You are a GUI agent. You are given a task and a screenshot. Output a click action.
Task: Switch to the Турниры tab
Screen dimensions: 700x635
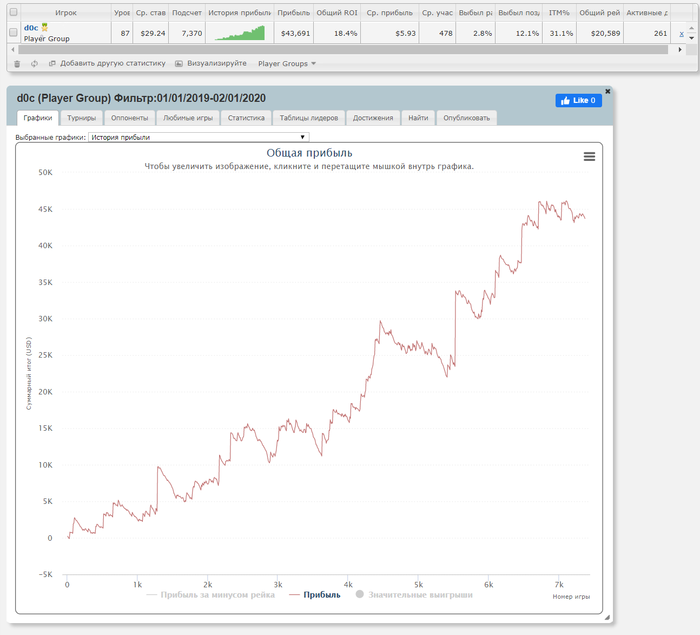pos(82,118)
